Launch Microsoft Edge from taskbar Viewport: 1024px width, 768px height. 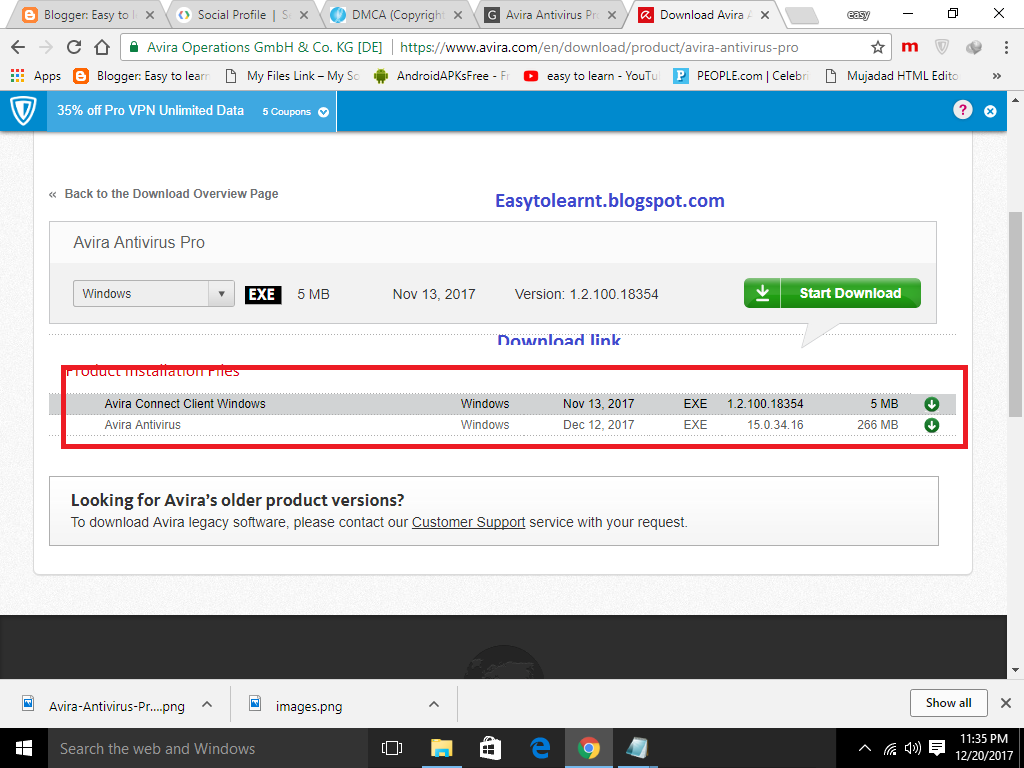tap(539, 748)
